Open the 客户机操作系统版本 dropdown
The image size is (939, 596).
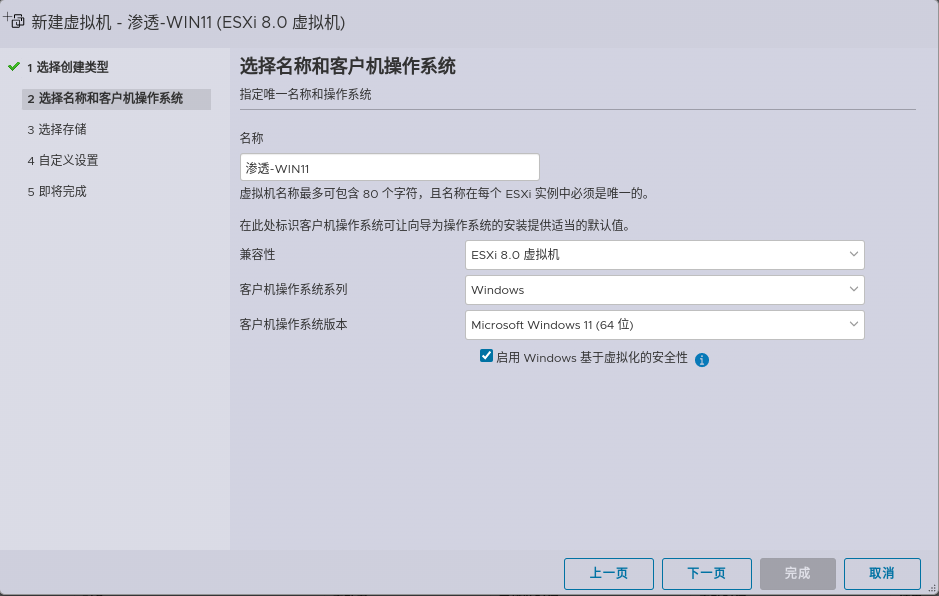[665, 325]
